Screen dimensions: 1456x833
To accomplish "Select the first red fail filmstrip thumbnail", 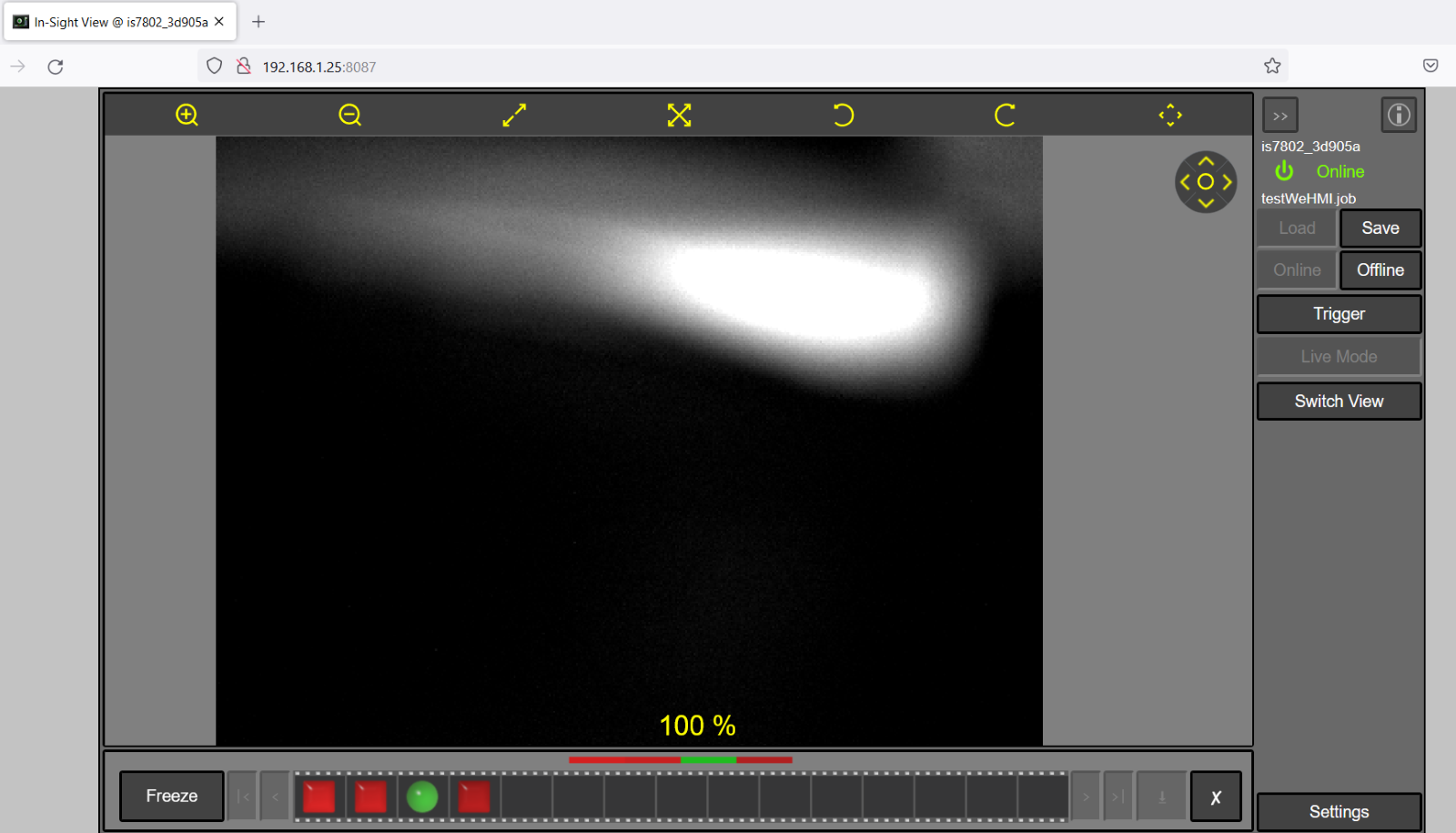I will tap(318, 797).
